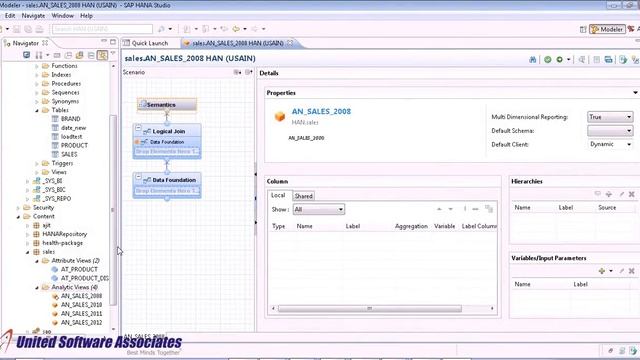The width and height of the screenshot is (640, 360).
Task: Click the Navigator collapse all icon
Action: click(x=91, y=55)
